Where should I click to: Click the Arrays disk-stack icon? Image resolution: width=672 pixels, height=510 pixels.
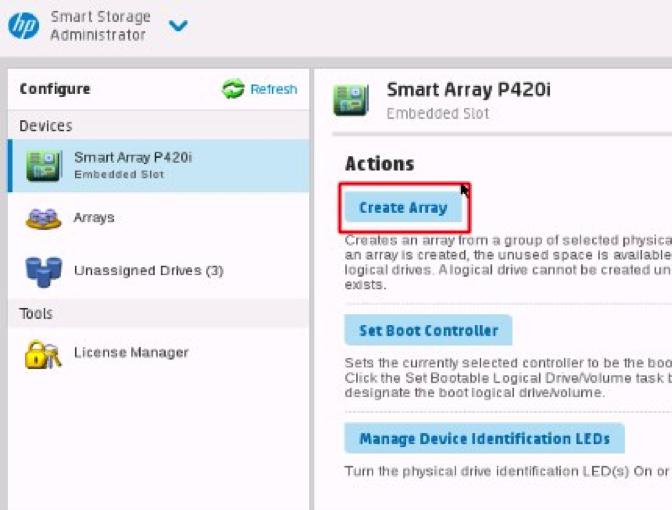[x=43, y=219]
